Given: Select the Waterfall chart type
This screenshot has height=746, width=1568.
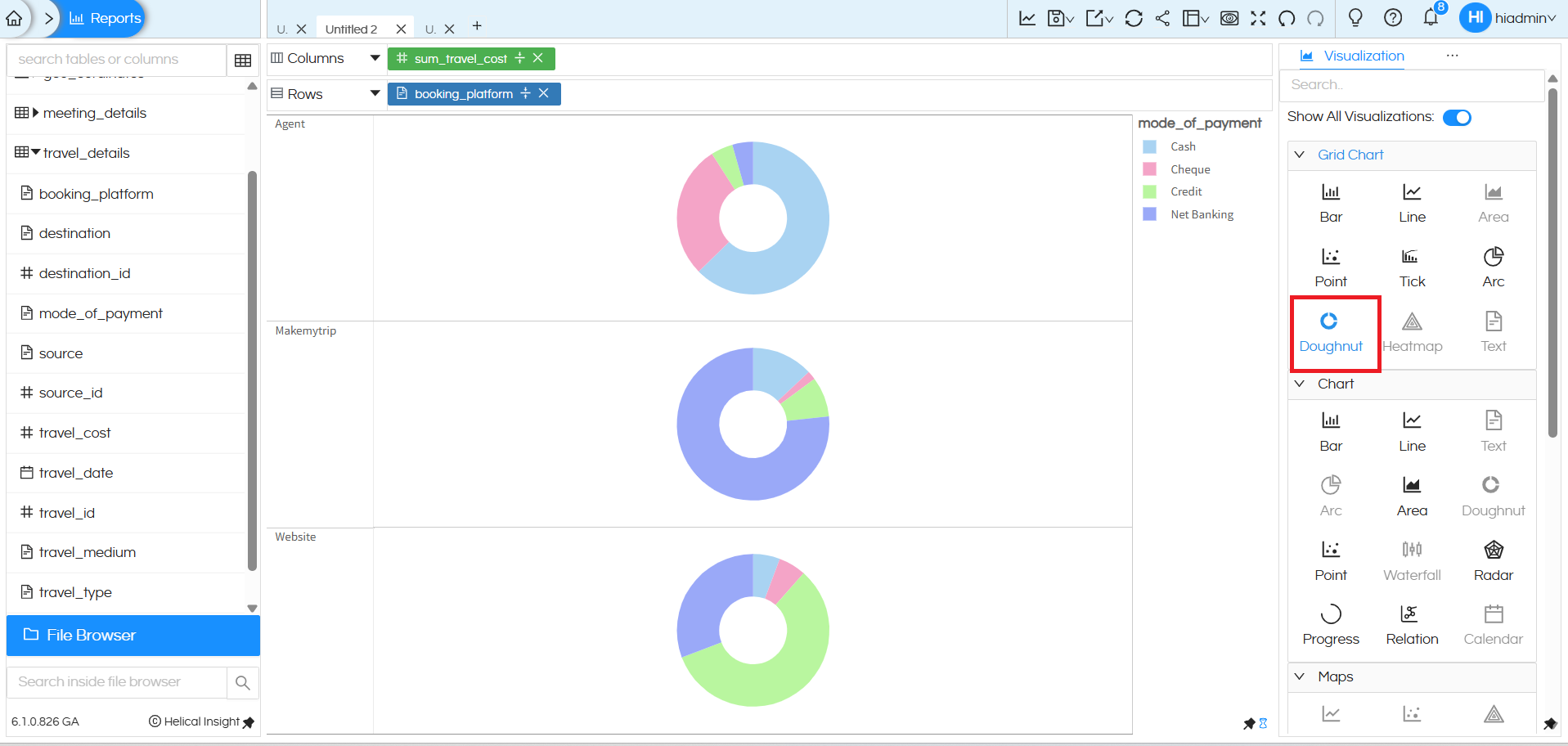Looking at the screenshot, I should click(x=1411, y=559).
